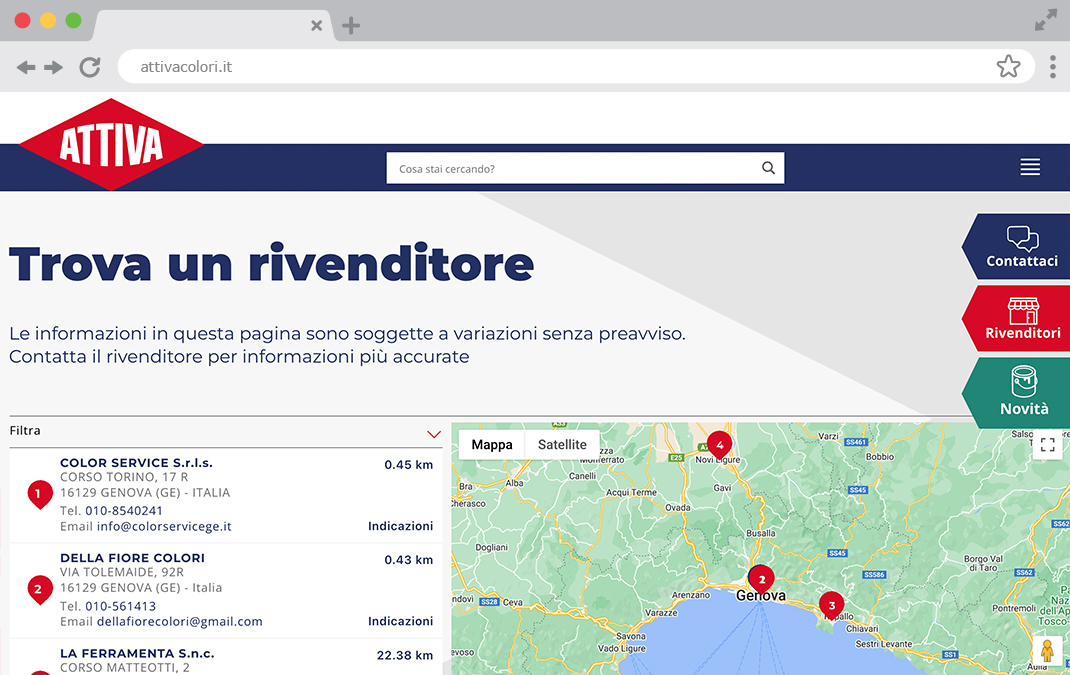Open the hamburger menu
The height and width of the screenshot is (675, 1070).
coord(1030,167)
